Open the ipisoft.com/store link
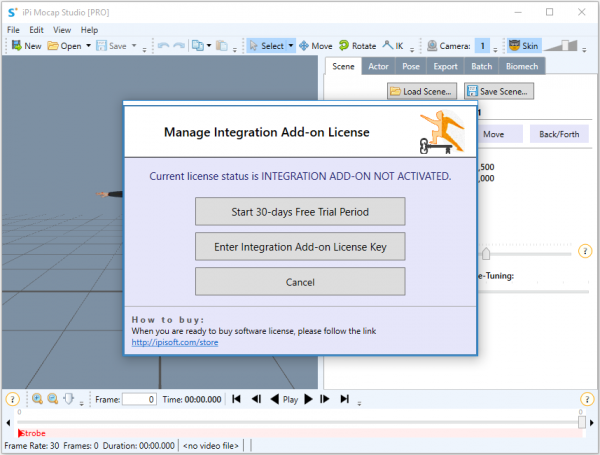Screen dimensions: 600x455 [x=175, y=342]
